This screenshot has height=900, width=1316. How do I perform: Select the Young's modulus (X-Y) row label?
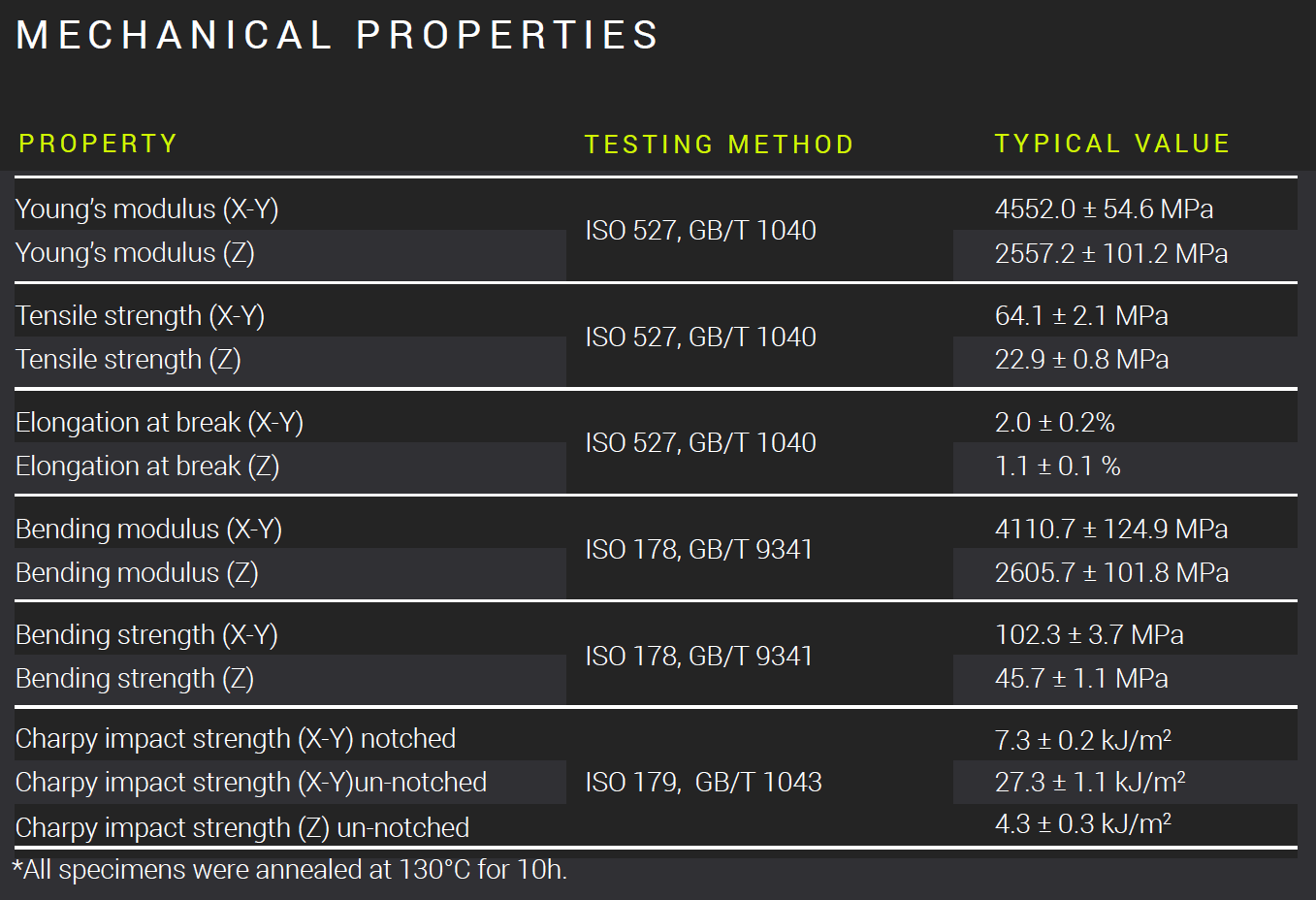(147, 209)
